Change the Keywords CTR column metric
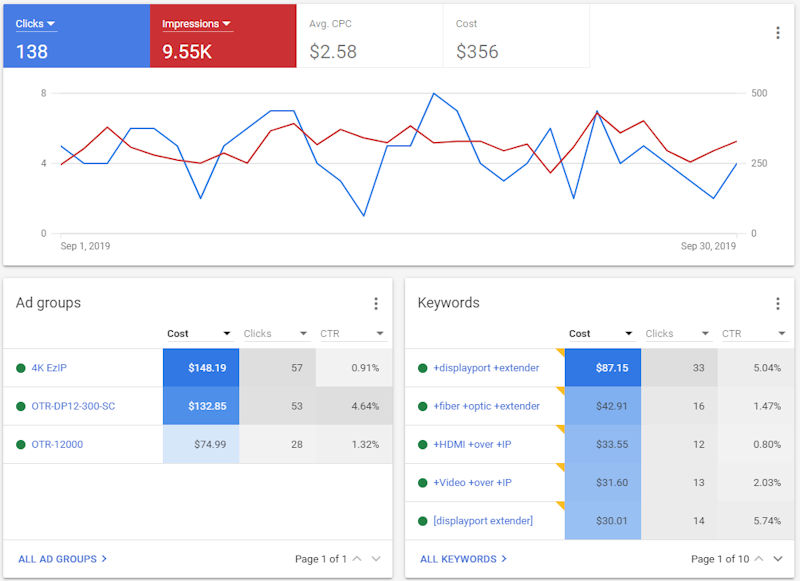The image size is (800, 581). coord(754,334)
